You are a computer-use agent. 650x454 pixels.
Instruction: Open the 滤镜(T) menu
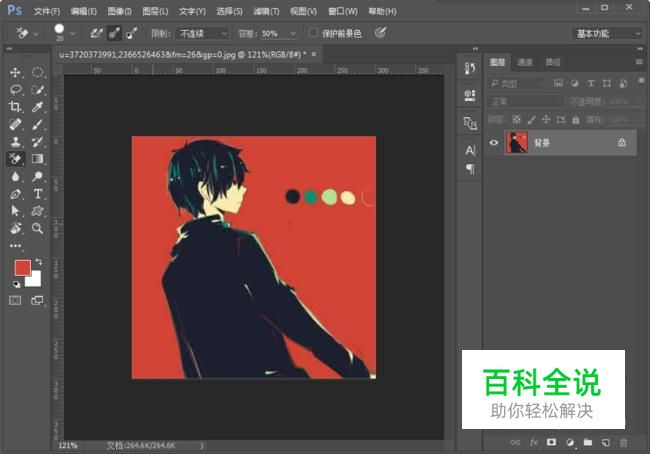coord(266,11)
